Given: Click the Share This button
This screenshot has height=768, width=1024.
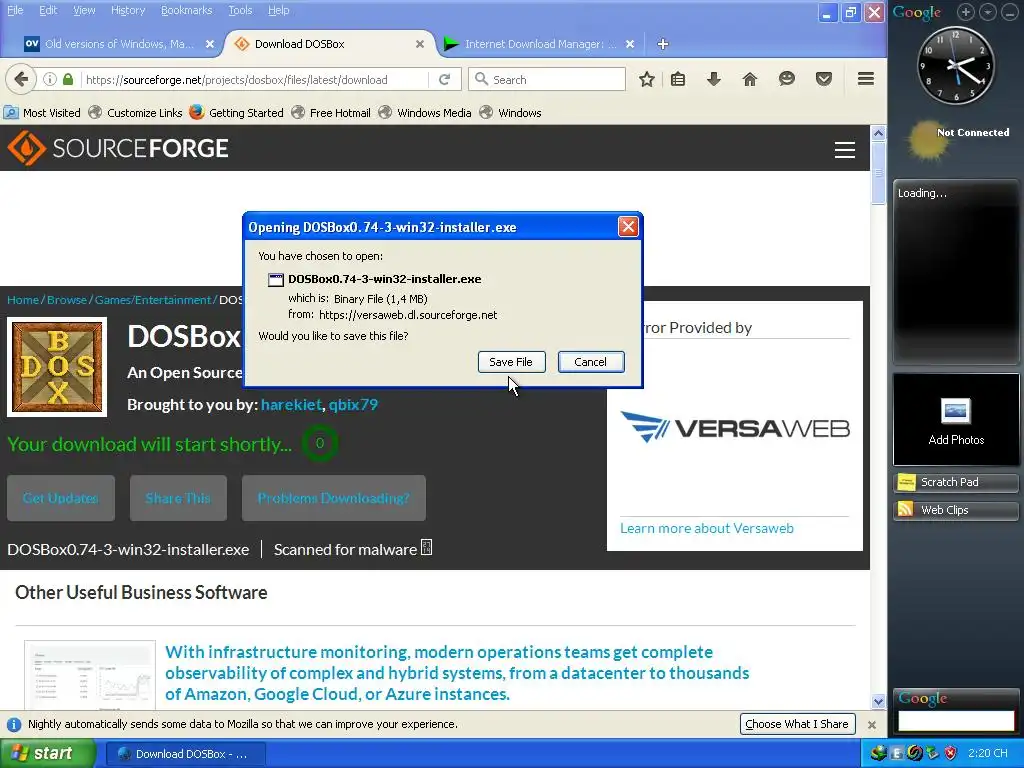Looking at the screenshot, I should (x=178, y=498).
